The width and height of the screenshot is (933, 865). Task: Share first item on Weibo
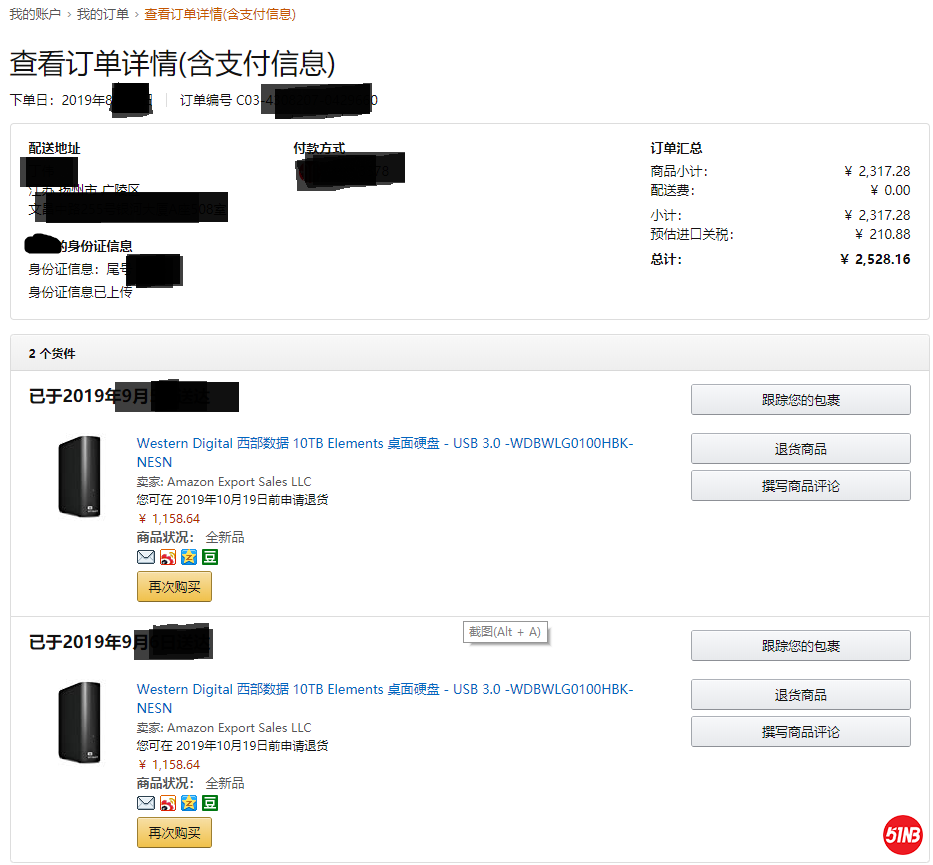[x=167, y=557]
